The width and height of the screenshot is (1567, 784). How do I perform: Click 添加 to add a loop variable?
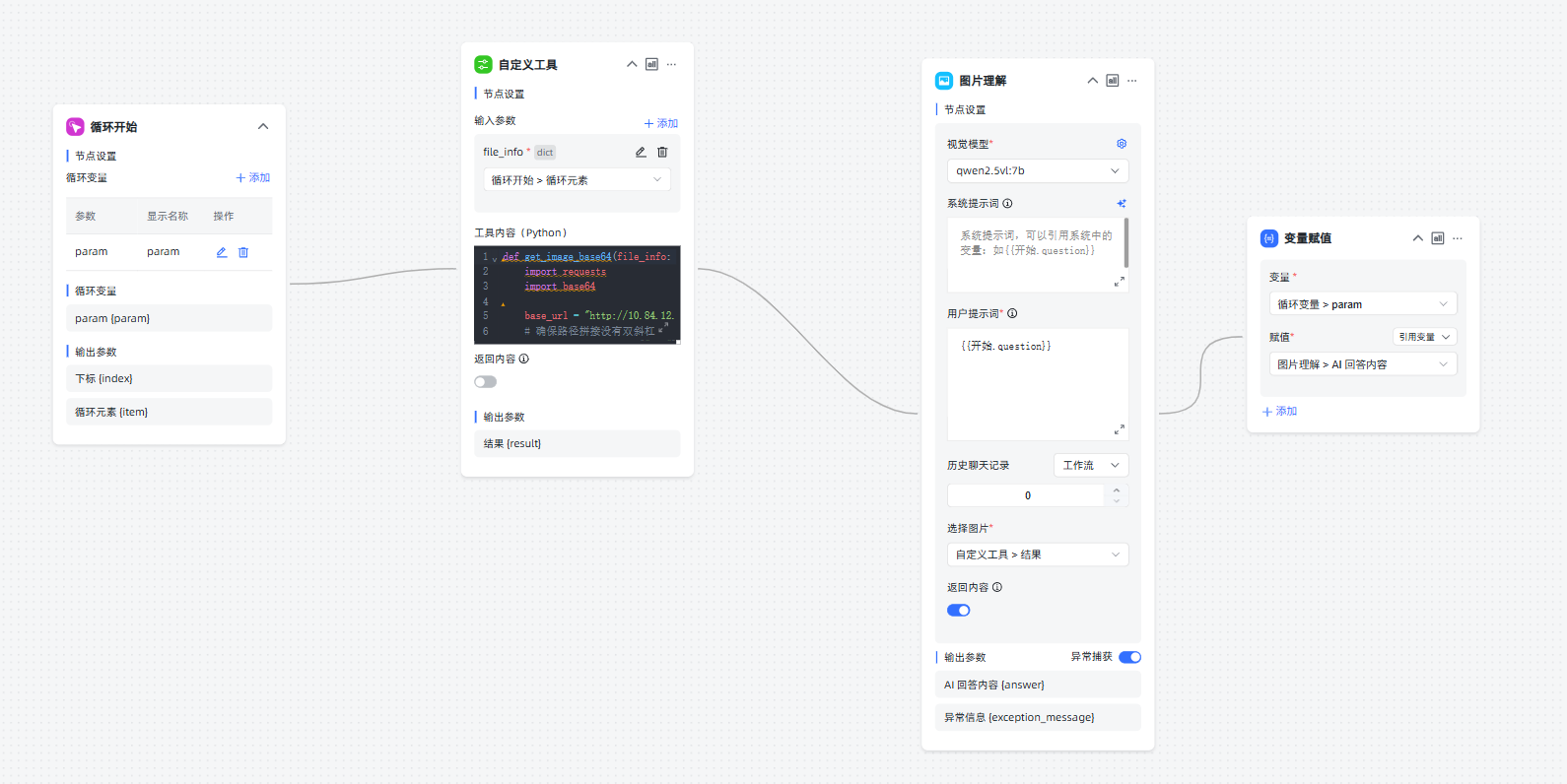coord(253,178)
